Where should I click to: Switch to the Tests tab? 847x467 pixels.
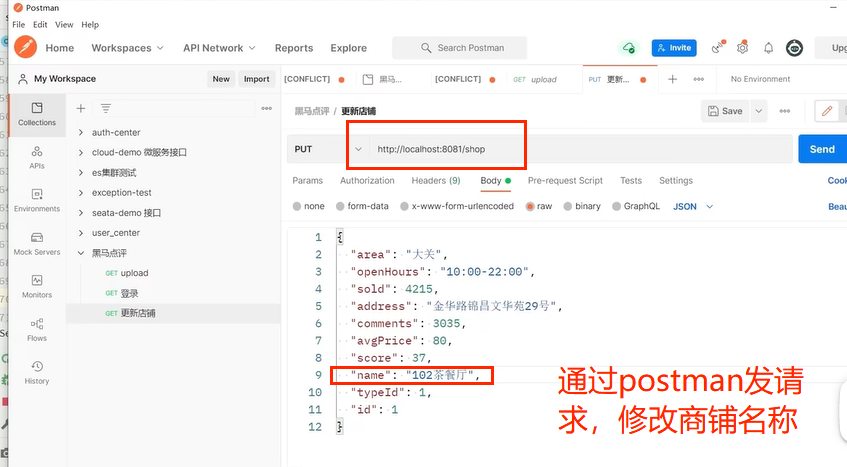(631, 180)
